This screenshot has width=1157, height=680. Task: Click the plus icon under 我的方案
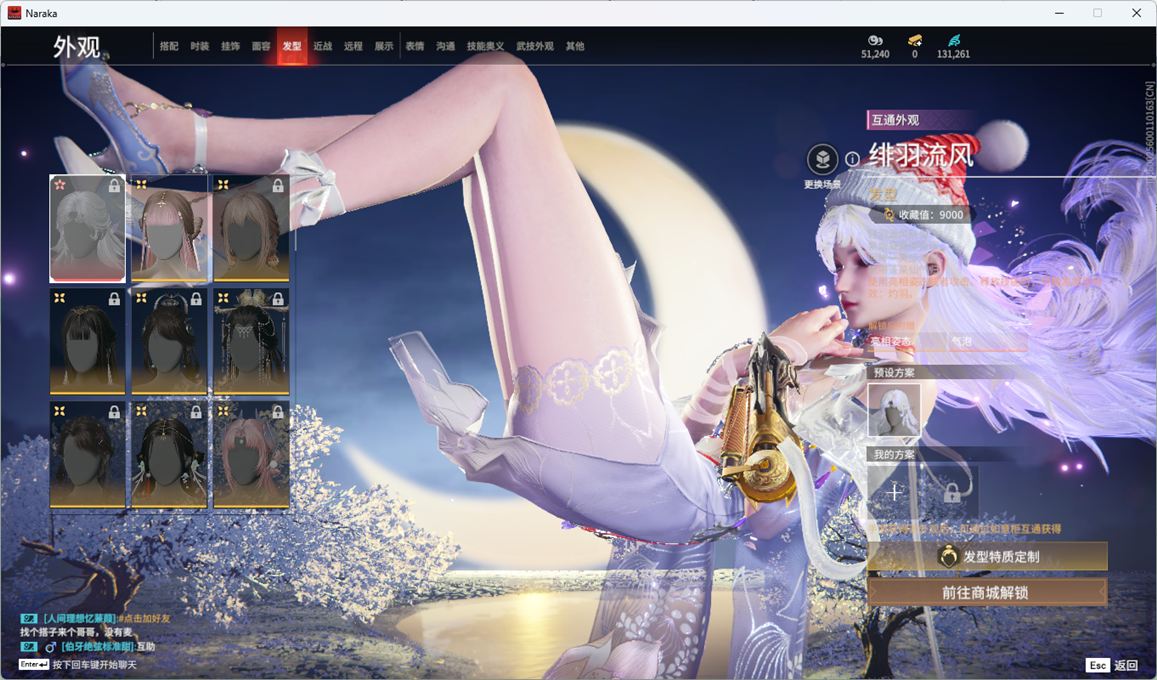(x=894, y=492)
